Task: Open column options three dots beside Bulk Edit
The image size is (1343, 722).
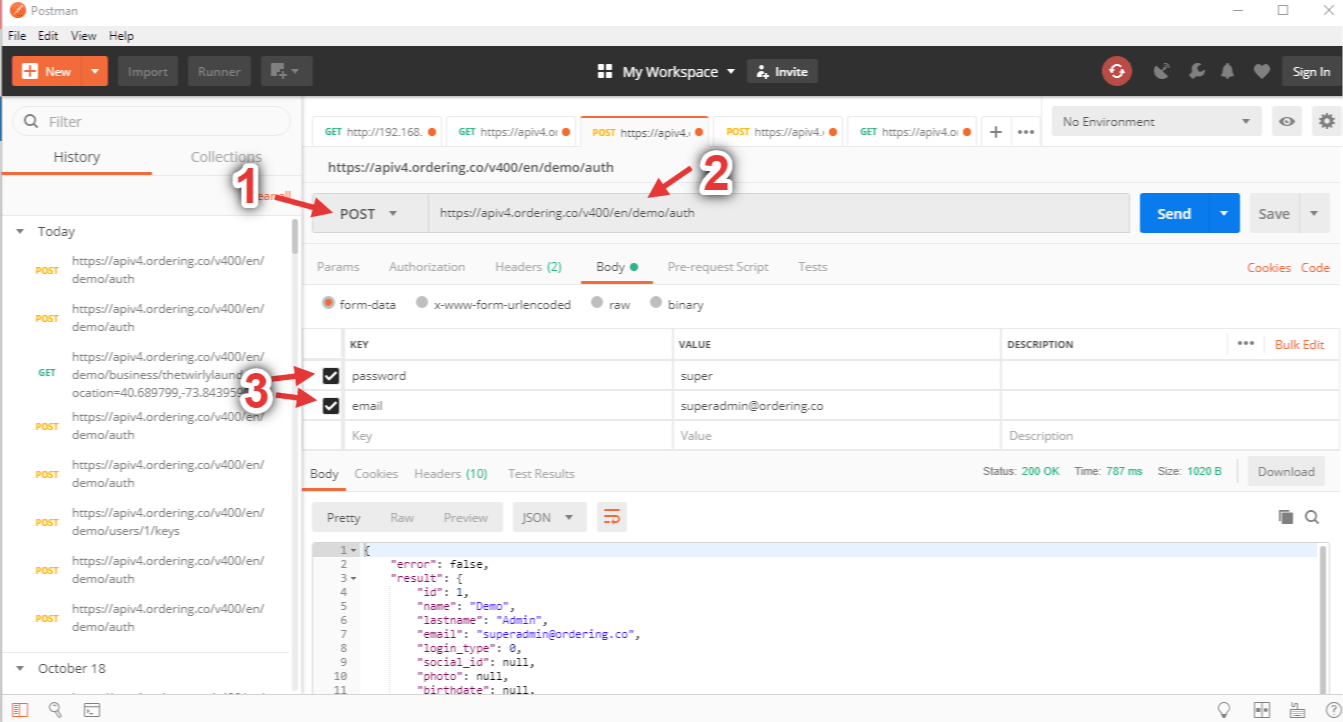Action: click(x=1245, y=343)
